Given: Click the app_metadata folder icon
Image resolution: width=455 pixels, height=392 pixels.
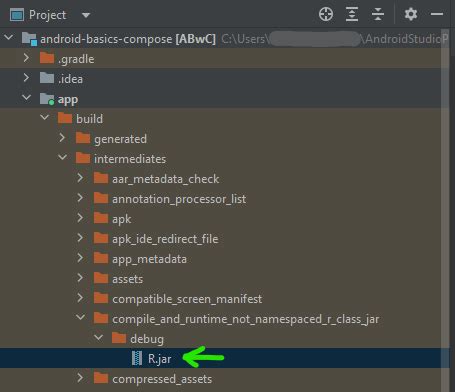Looking at the screenshot, I should (x=101, y=258).
